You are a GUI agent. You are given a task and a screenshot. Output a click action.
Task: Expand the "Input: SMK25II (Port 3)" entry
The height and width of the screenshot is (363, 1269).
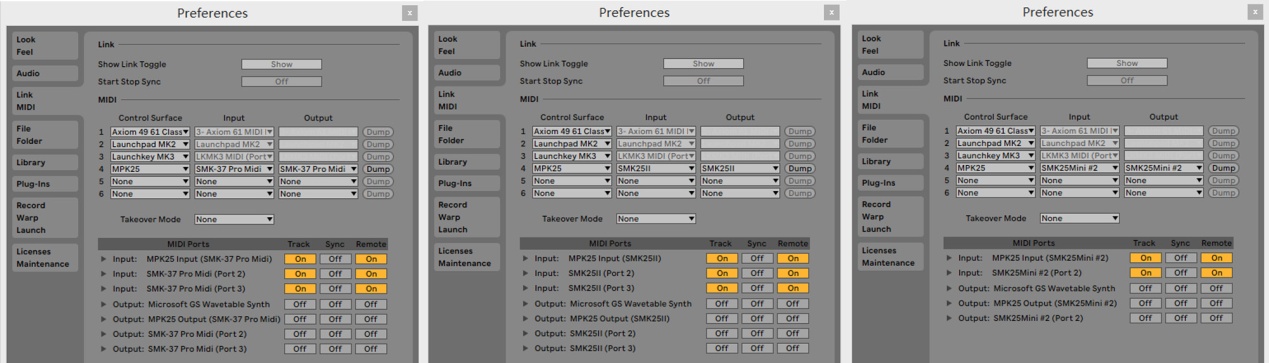click(526, 288)
